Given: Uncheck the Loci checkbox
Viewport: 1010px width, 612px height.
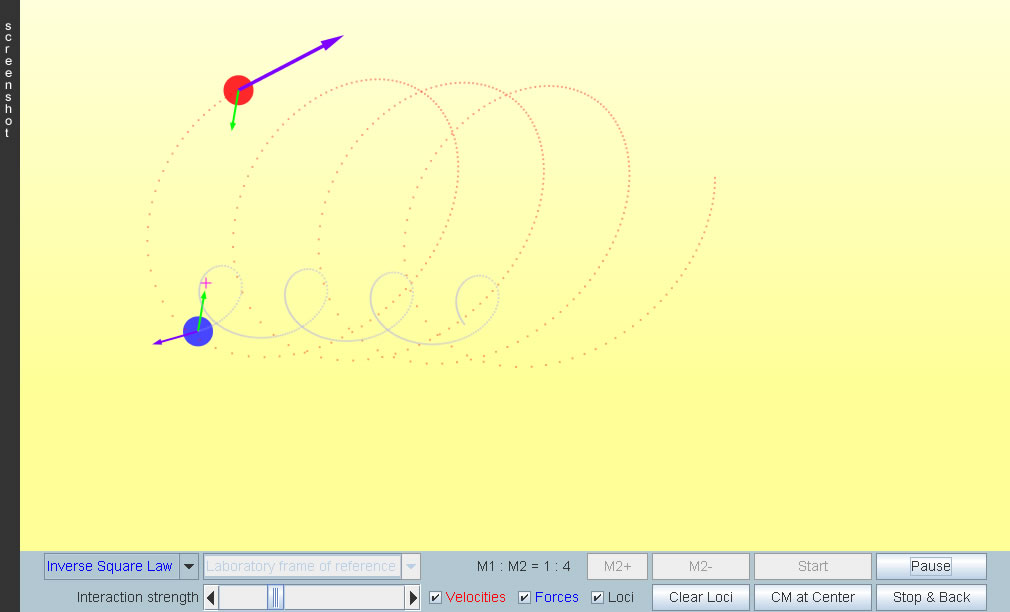Looking at the screenshot, I should (x=598, y=598).
